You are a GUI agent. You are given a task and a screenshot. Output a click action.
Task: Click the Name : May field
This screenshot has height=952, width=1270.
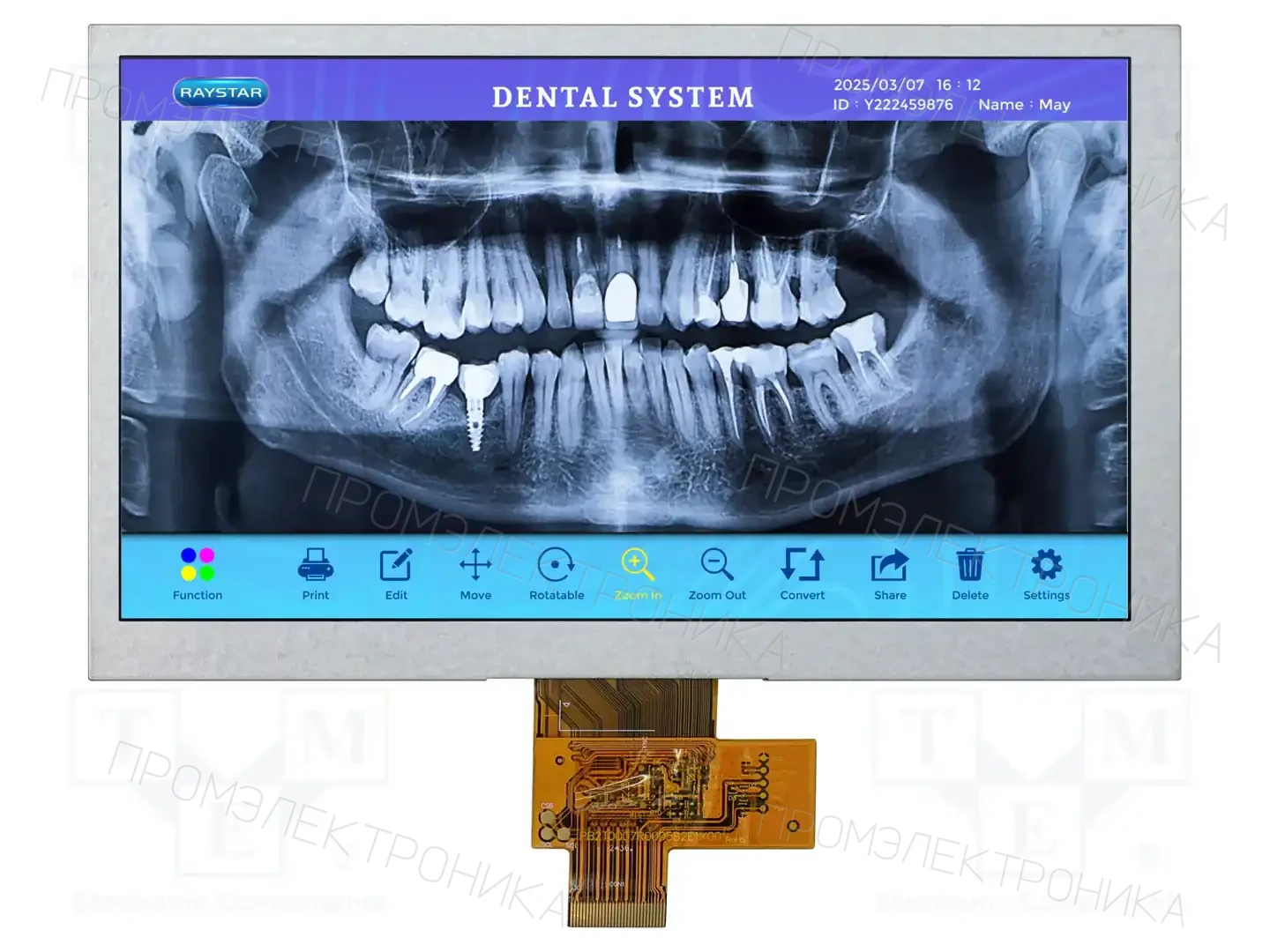coord(1024,105)
